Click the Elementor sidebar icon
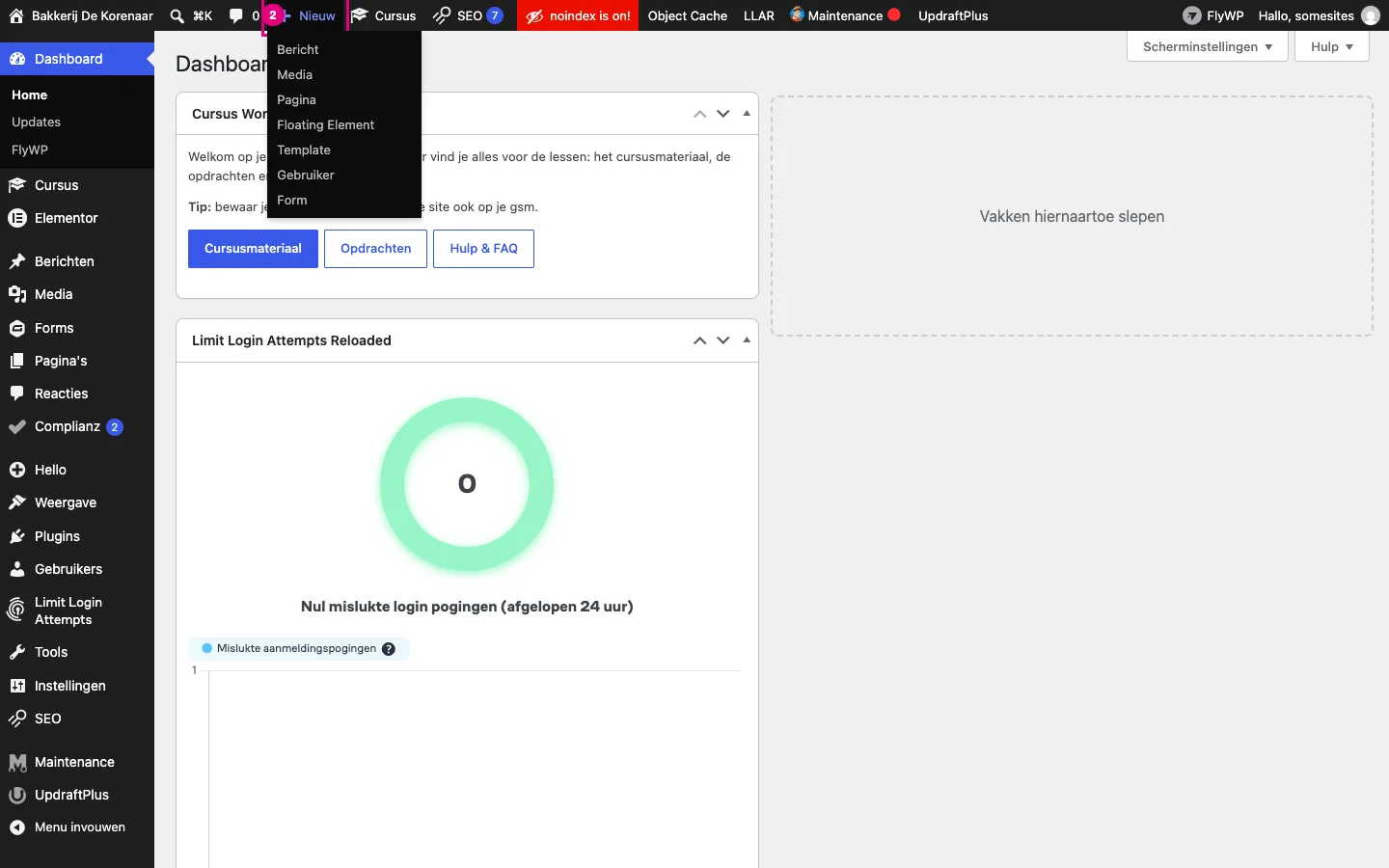 pyautogui.click(x=17, y=218)
